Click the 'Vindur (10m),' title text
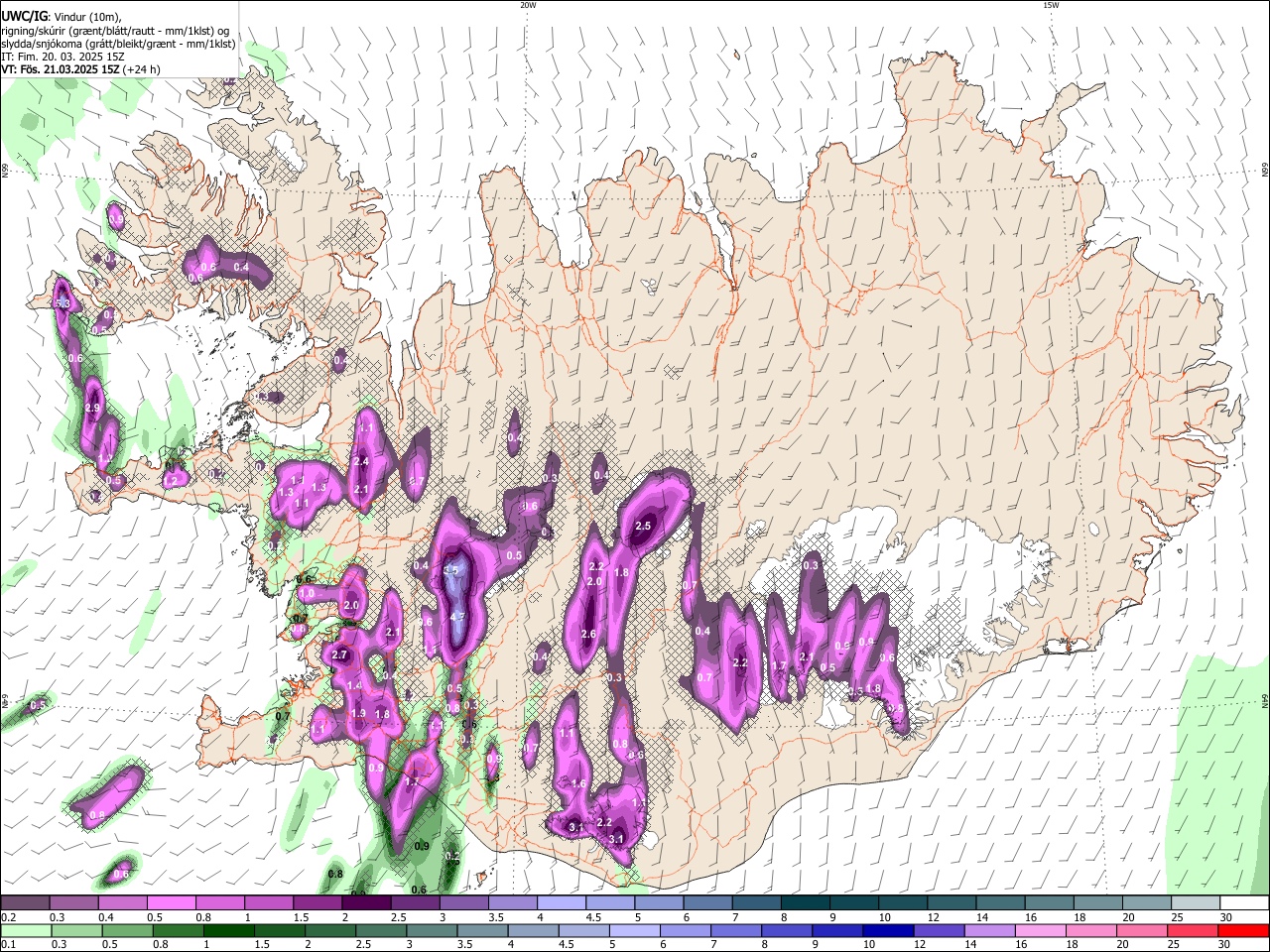The height and width of the screenshot is (952, 1270). pos(87,17)
